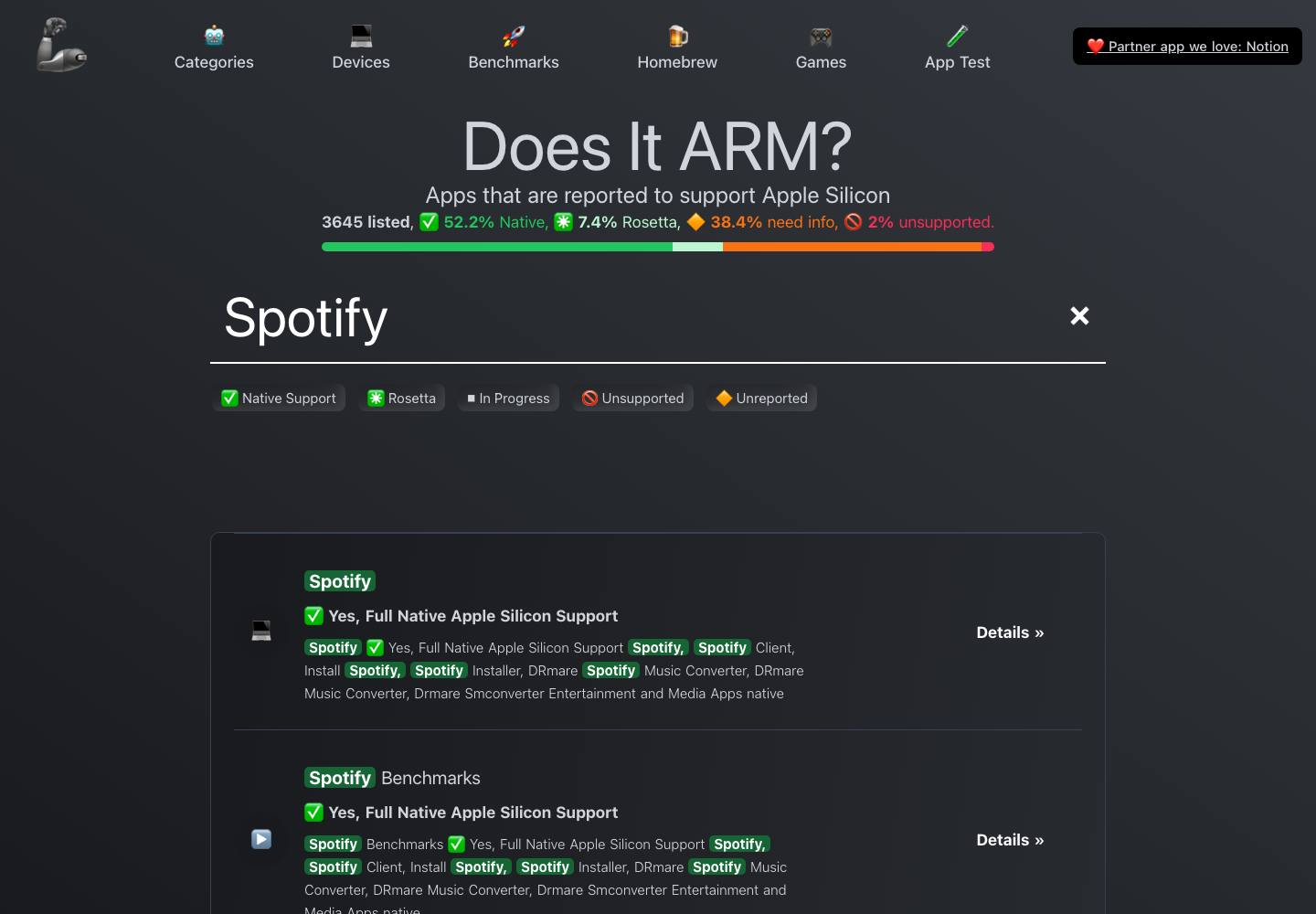Click 'Apps that are reported to support Apple Silicon'
This screenshot has width=1316, height=914.
click(658, 196)
